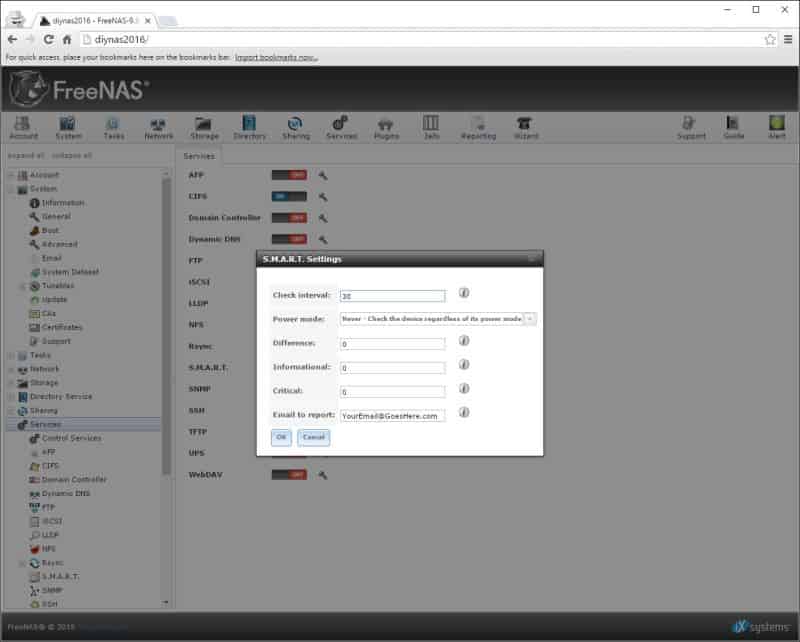Open the Reporting toolbar icon
800x642 pixels.
tap(478, 127)
